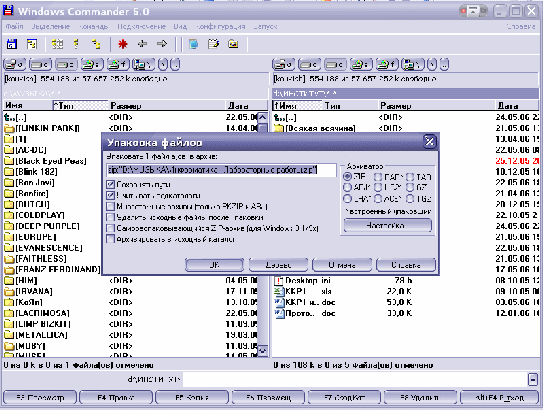Click left panel scrollbar up arrow
This screenshot has height=411, width=544.
(263, 117)
